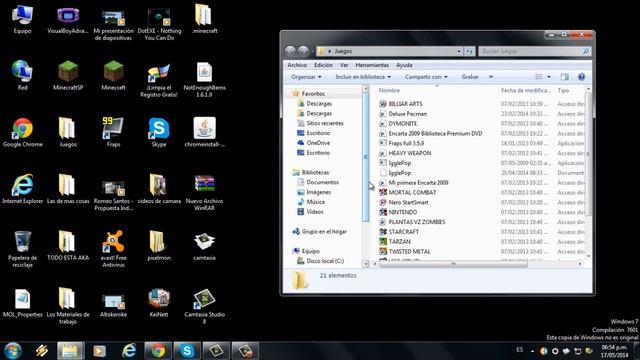Click the taskbar File Explorer button
The height and width of the screenshot is (360, 640).
pyautogui.click(x=71, y=351)
